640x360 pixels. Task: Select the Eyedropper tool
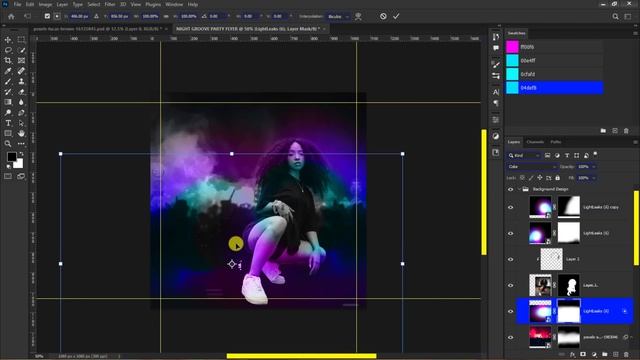pyautogui.click(x=8, y=71)
